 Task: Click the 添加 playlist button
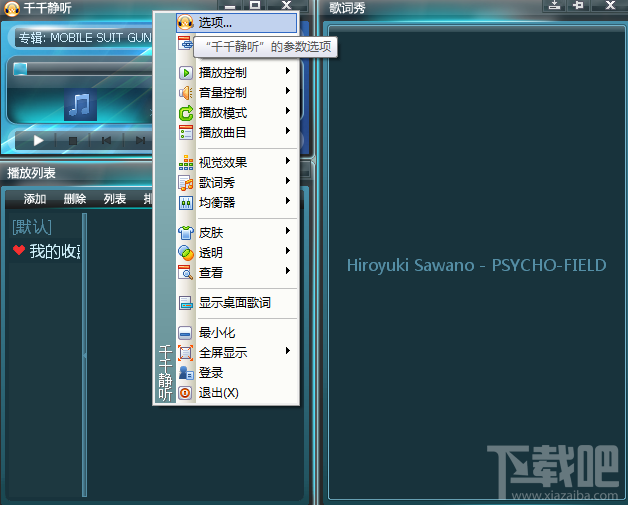[35, 199]
